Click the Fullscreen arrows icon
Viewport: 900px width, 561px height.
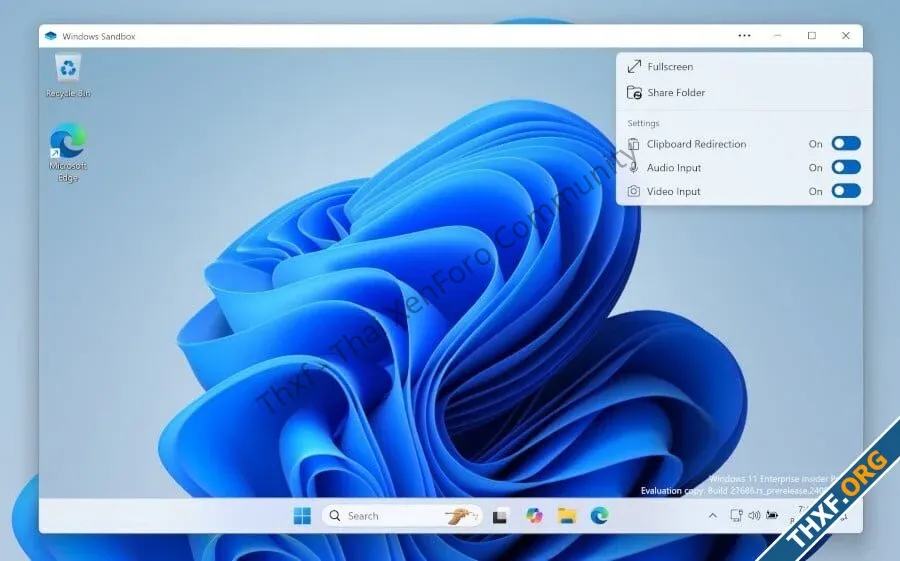click(x=634, y=67)
